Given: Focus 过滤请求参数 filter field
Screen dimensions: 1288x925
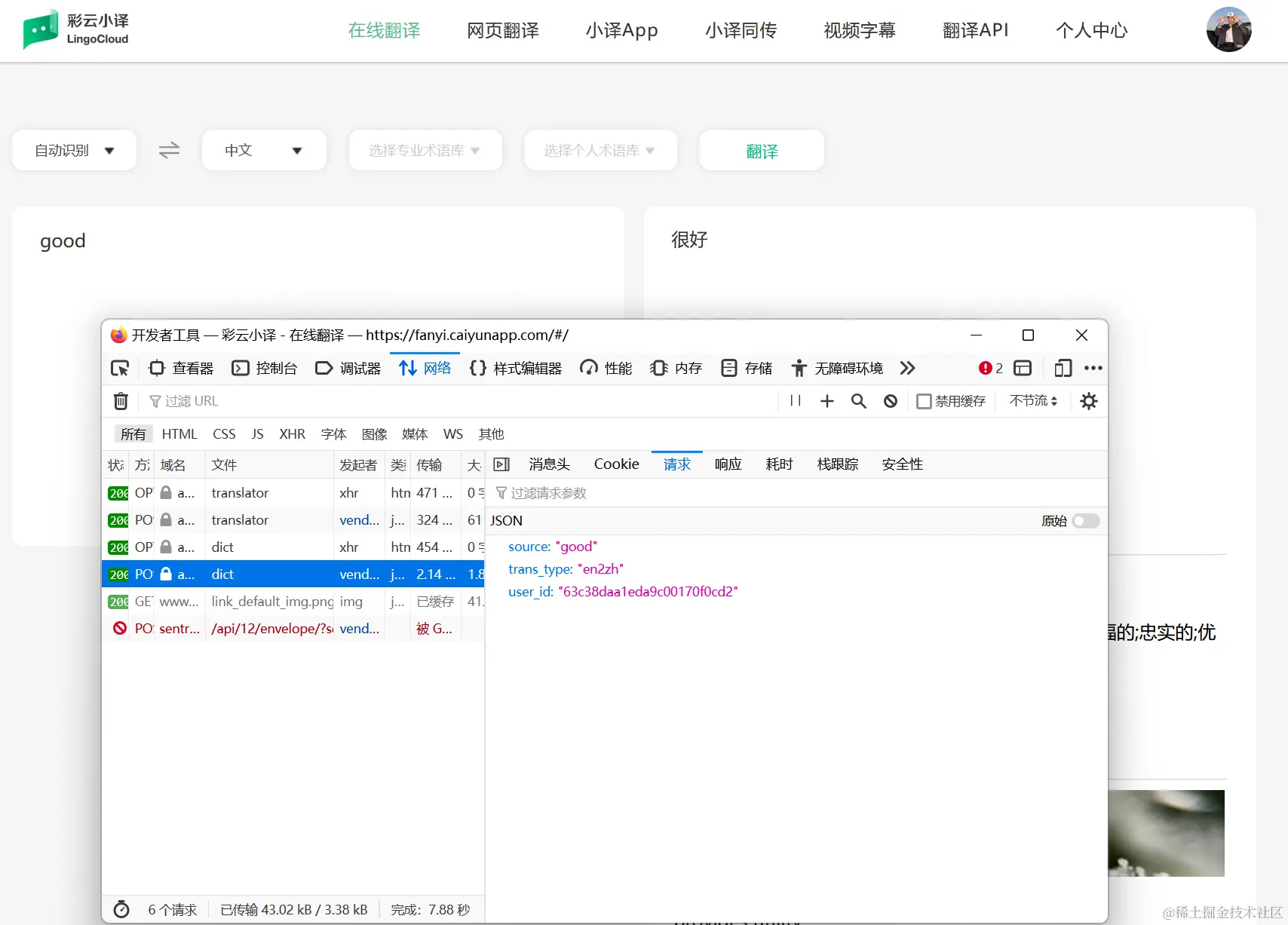Looking at the screenshot, I should point(796,493).
